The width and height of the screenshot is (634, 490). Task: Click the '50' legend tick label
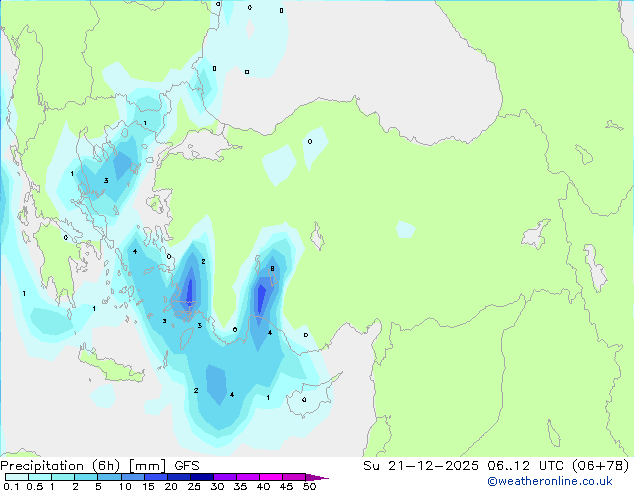(309, 486)
